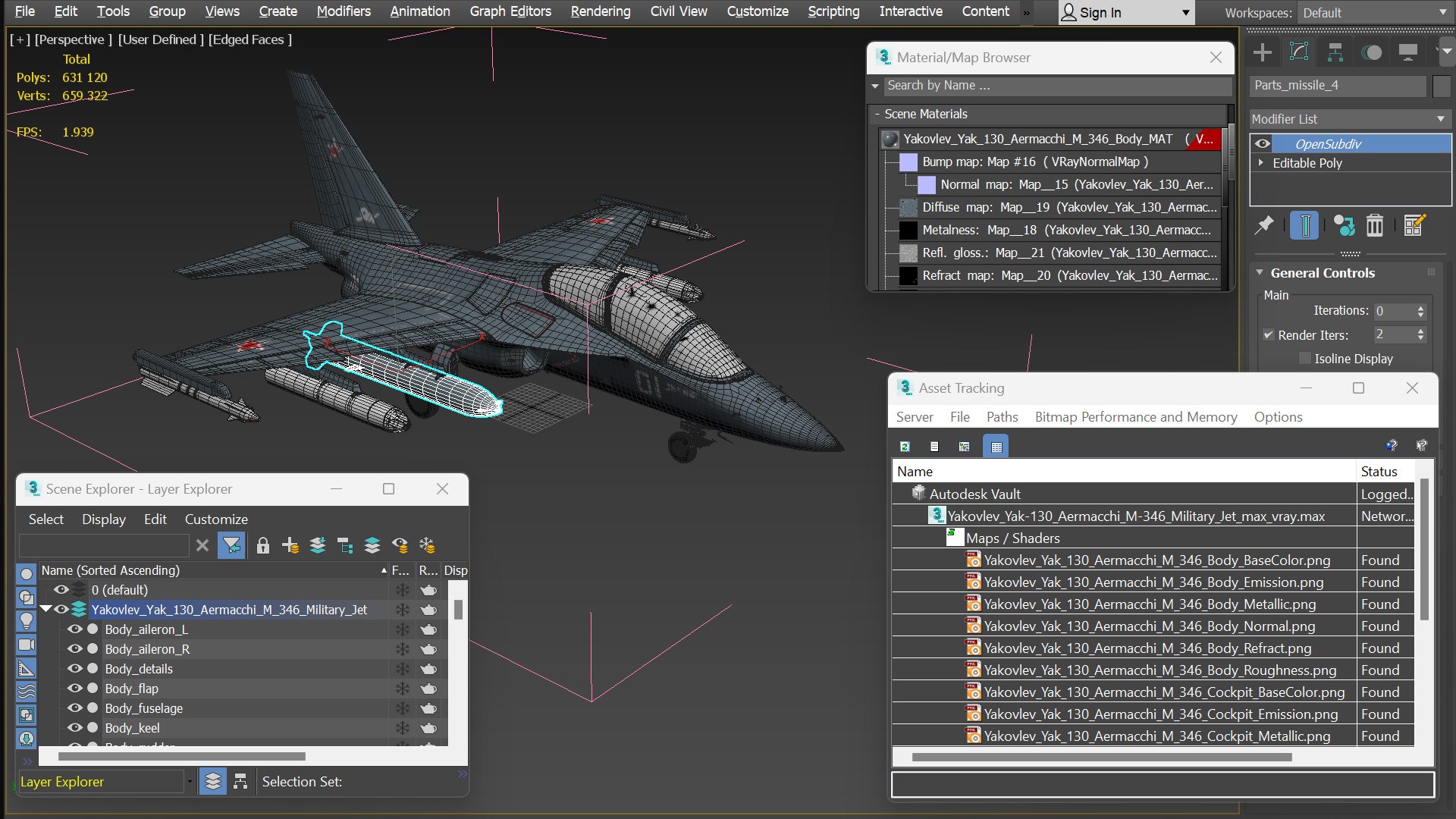Toggle Render Iters checkbox
This screenshot has height=819, width=1456.
pos(1268,334)
